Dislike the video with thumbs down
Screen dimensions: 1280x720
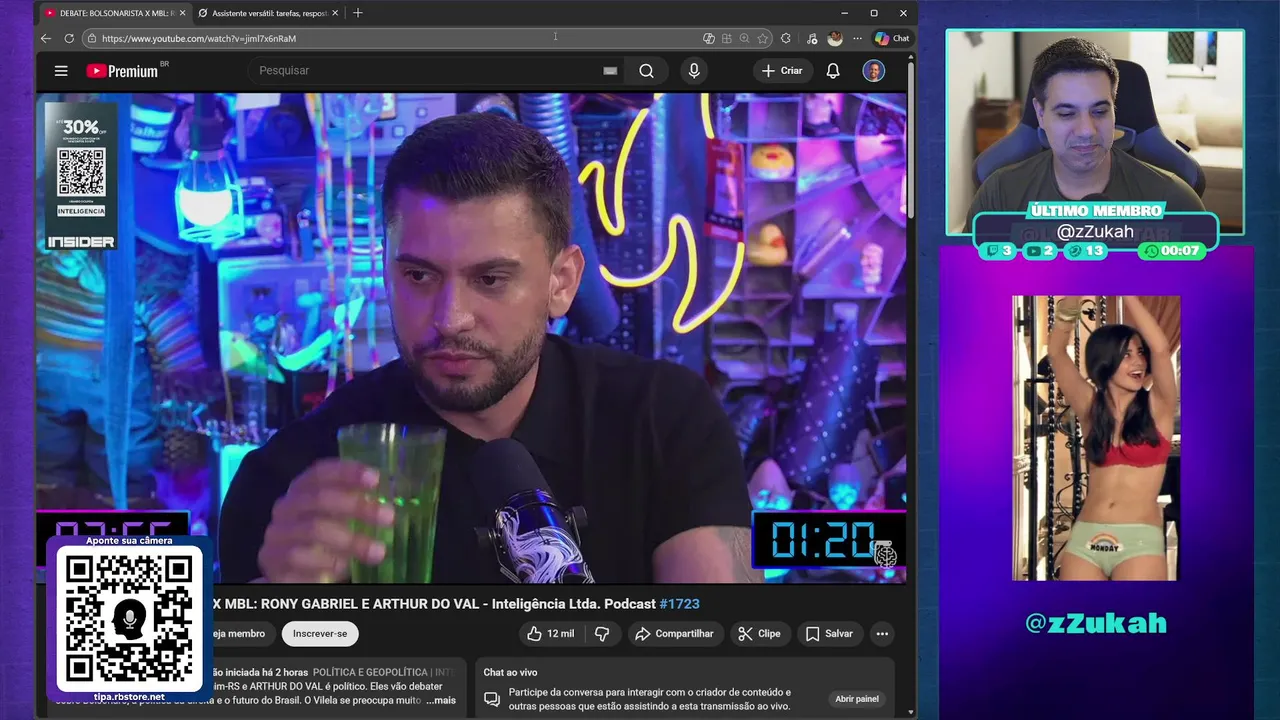tap(602, 634)
